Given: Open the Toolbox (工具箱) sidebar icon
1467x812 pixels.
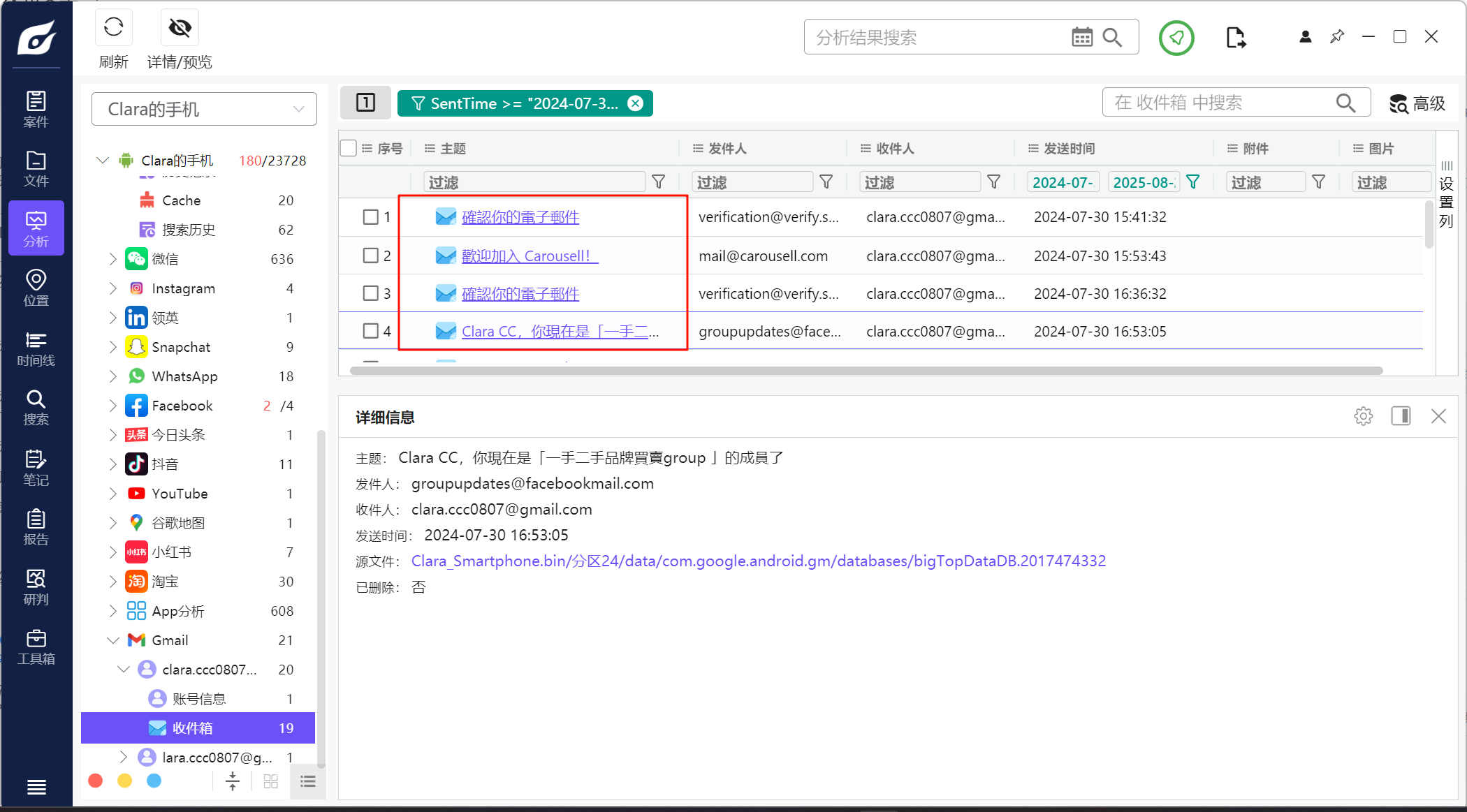Looking at the screenshot, I should tap(36, 647).
